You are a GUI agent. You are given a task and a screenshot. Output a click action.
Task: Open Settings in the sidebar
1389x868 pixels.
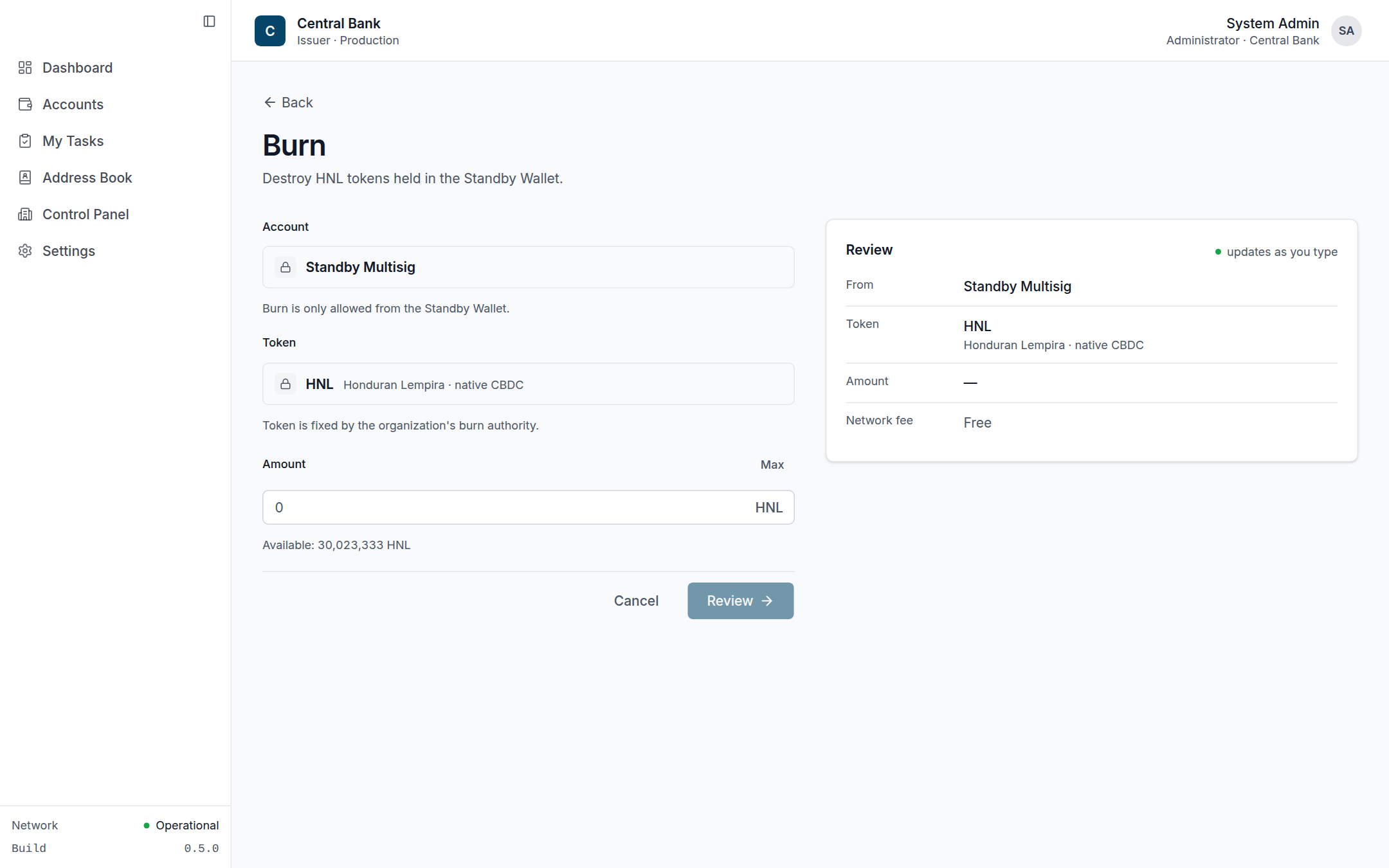click(x=116, y=251)
